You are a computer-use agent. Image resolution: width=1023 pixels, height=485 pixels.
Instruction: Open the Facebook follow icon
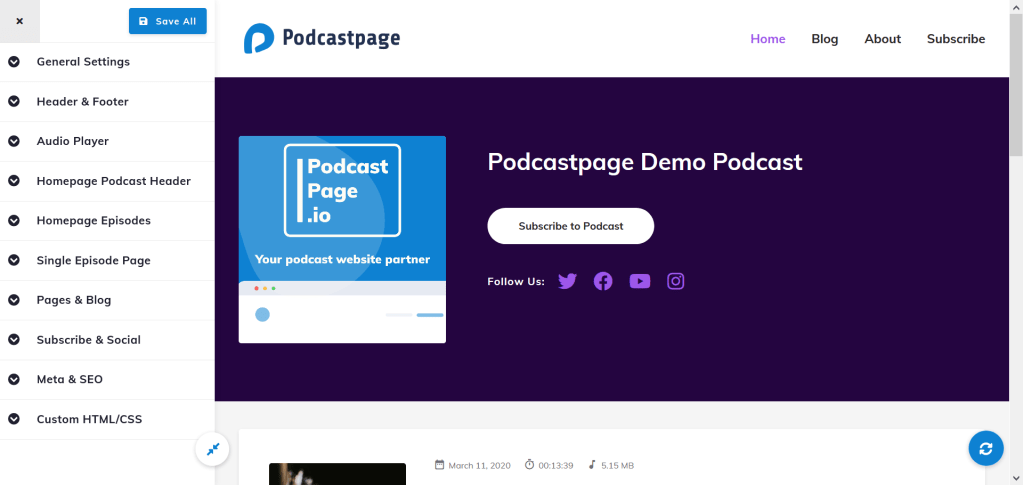coord(603,281)
